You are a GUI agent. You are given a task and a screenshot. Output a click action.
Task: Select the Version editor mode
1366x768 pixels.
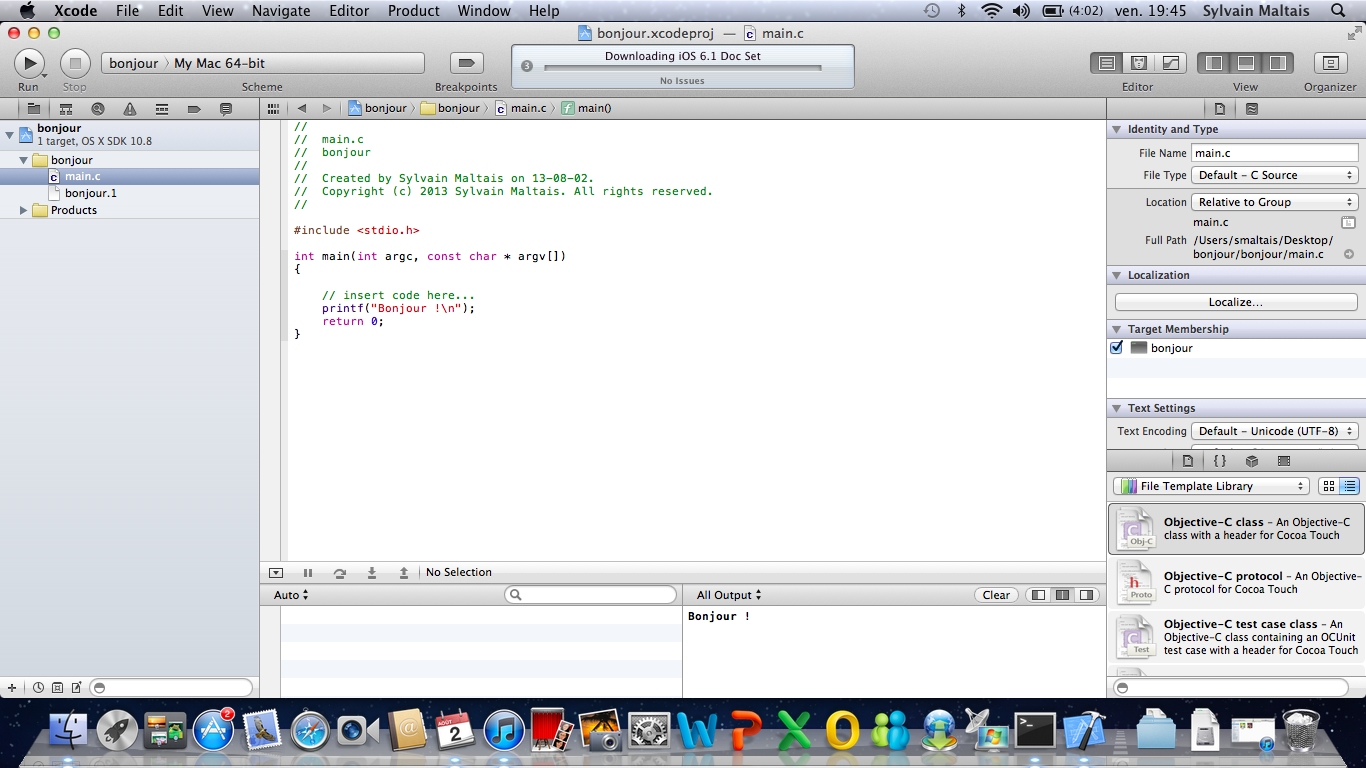1170,64
